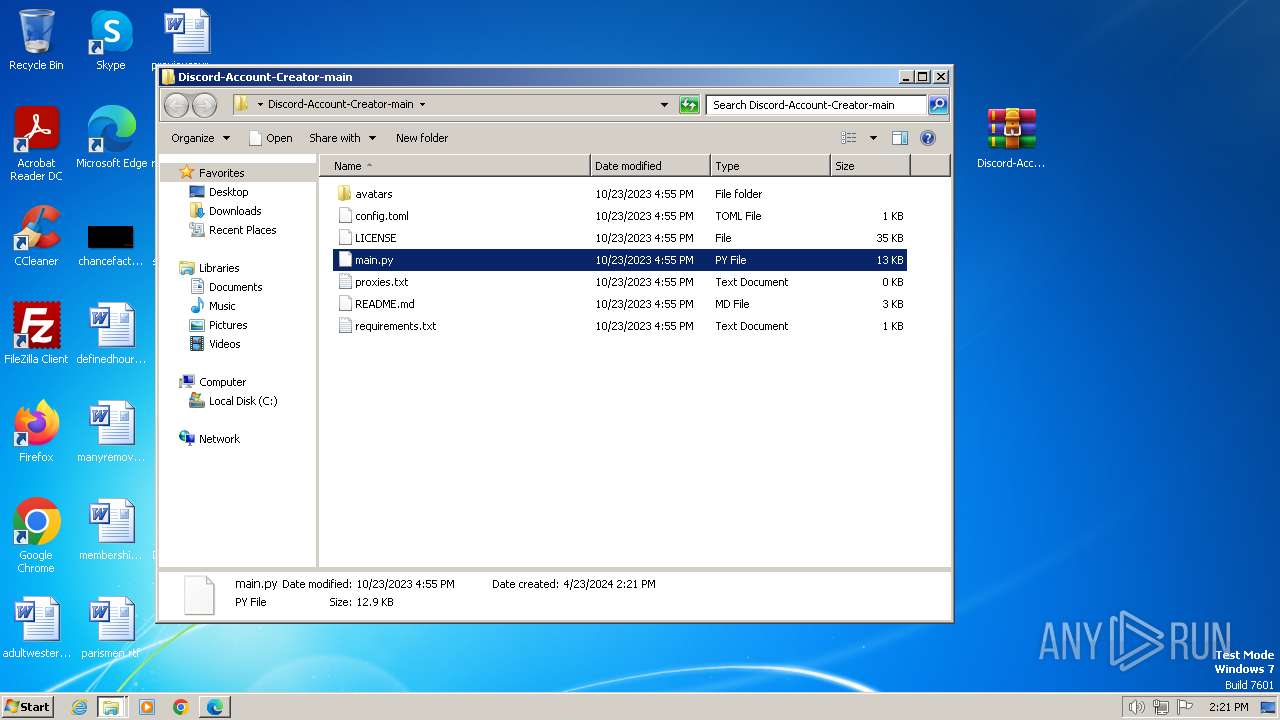Image resolution: width=1280 pixels, height=720 pixels.
Task: Select the requirements.txt file
Action: click(620, 326)
